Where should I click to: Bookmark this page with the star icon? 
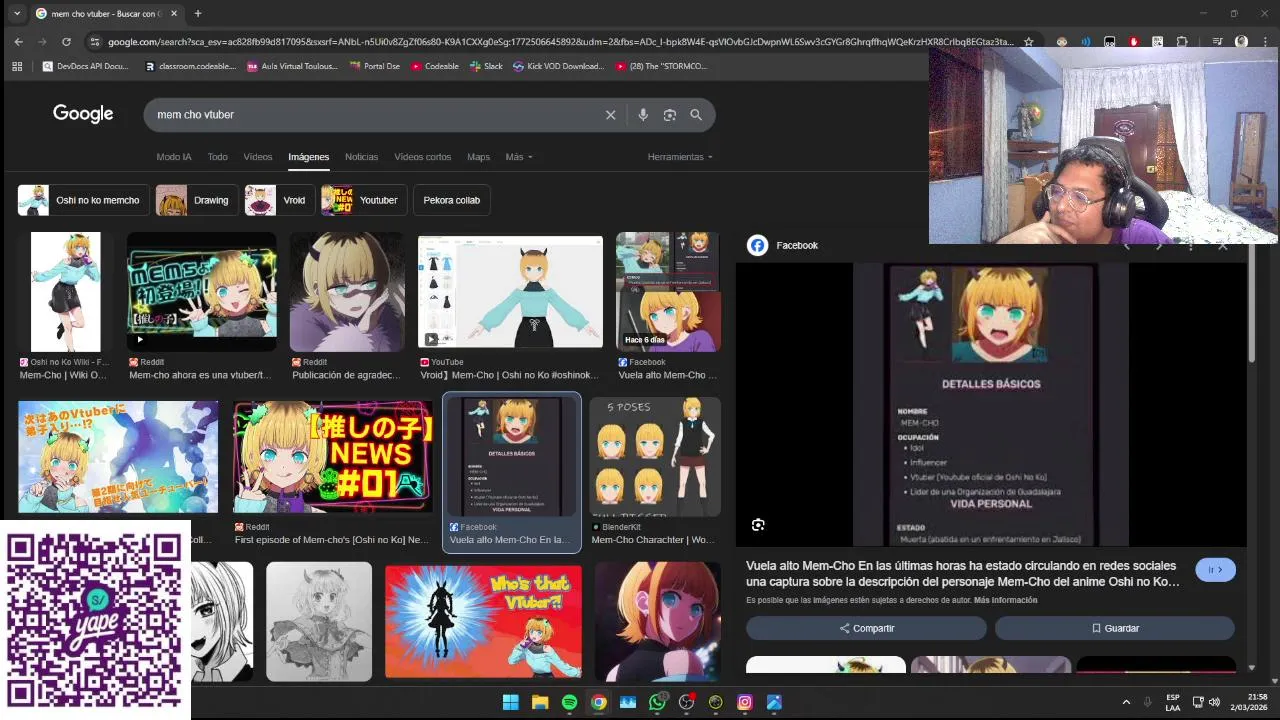click(x=1028, y=42)
